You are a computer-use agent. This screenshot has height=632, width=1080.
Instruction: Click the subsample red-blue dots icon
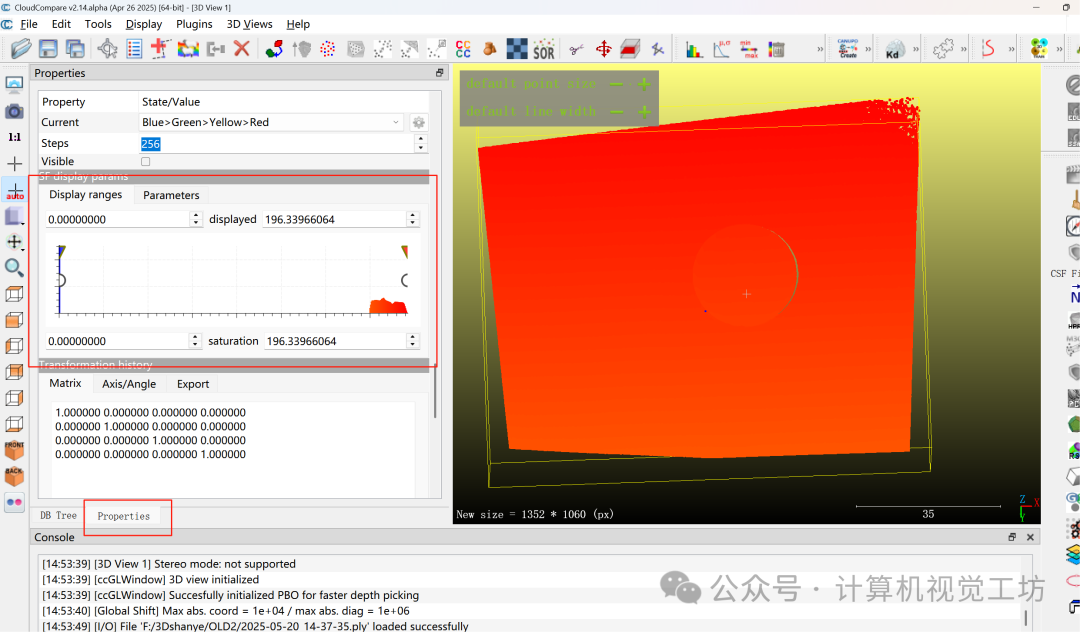[x=328, y=49]
